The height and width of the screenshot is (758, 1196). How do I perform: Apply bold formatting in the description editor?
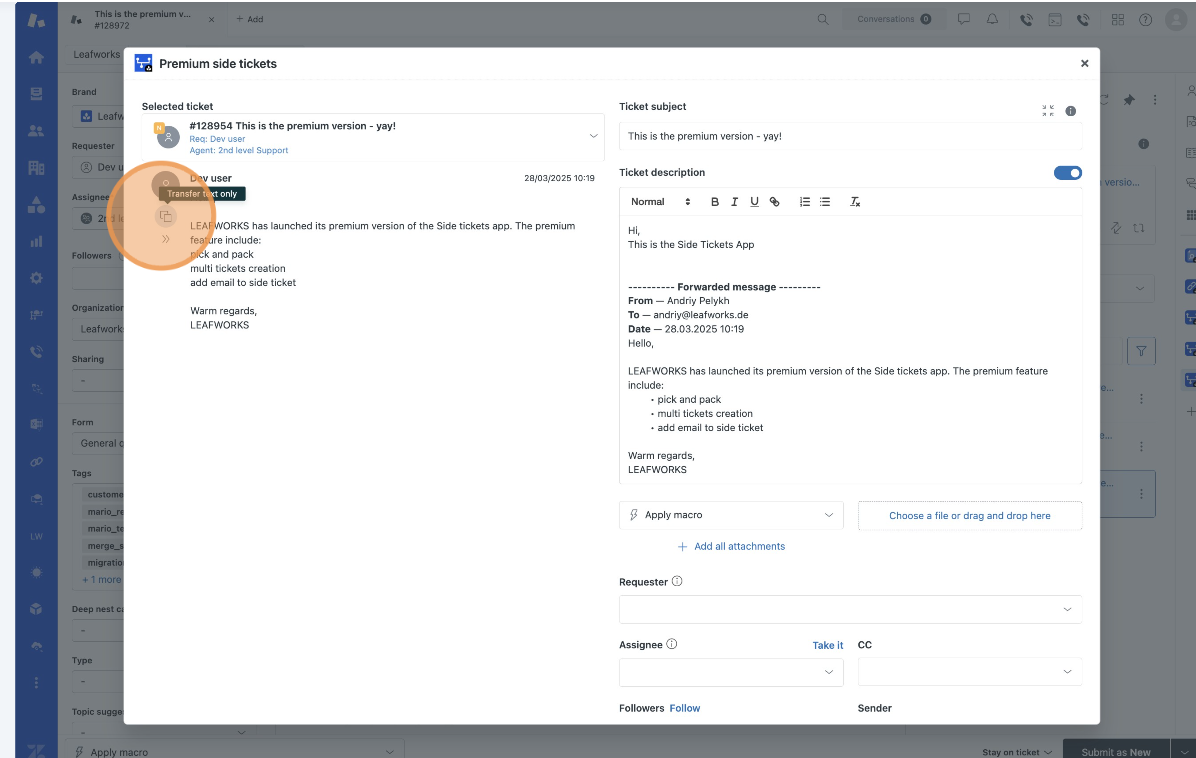click(715, 202)
